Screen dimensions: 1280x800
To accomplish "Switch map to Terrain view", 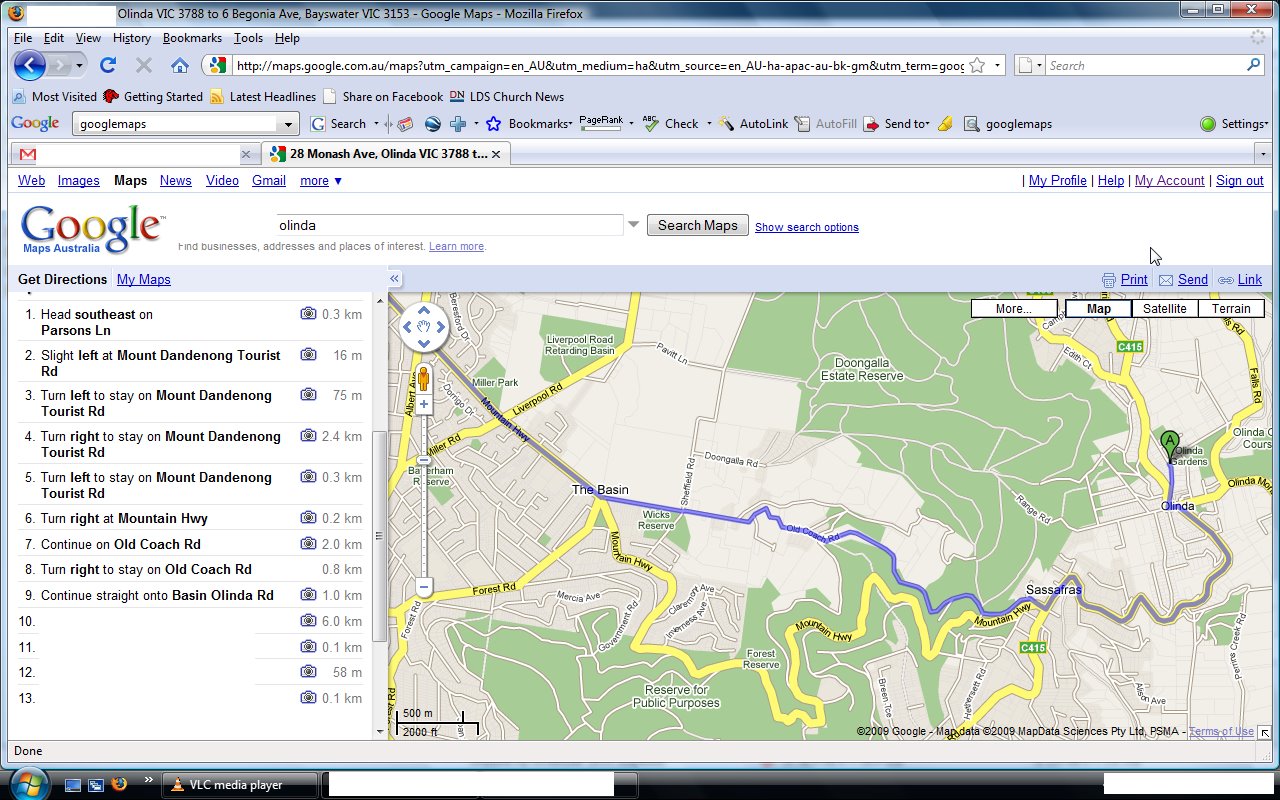I will tap(1231, 309).
